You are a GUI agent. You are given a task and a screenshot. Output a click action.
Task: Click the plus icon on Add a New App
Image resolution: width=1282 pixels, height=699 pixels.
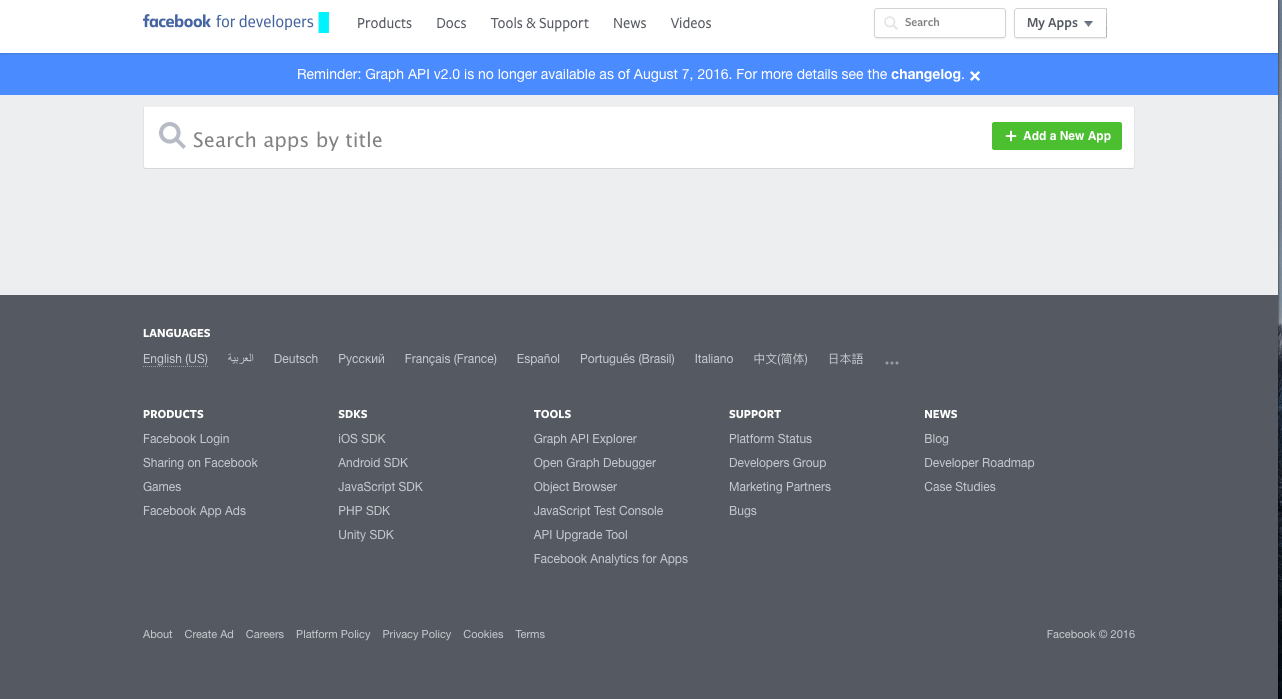point(1010,135)
